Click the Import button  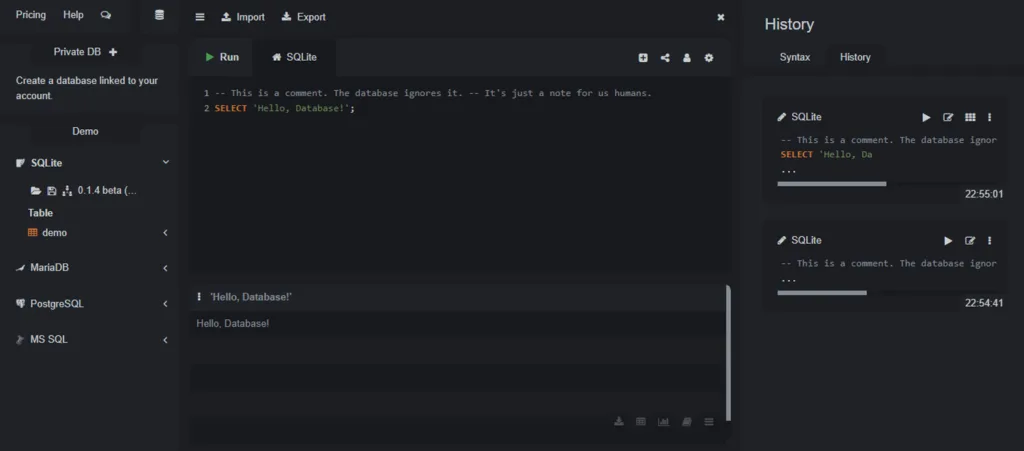pyautogui.click(x=243, y=17)
